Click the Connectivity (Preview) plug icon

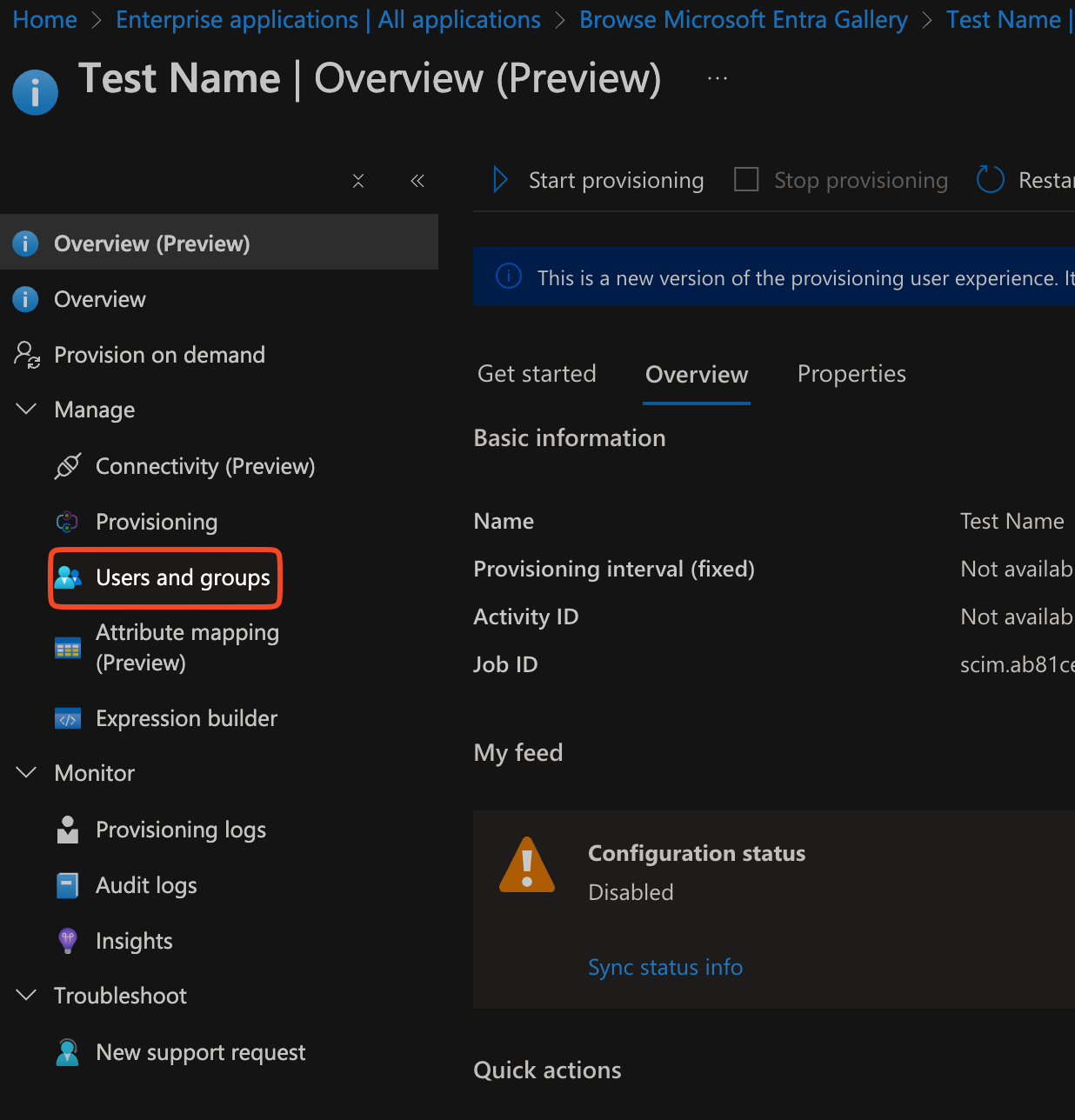[68, 466]
